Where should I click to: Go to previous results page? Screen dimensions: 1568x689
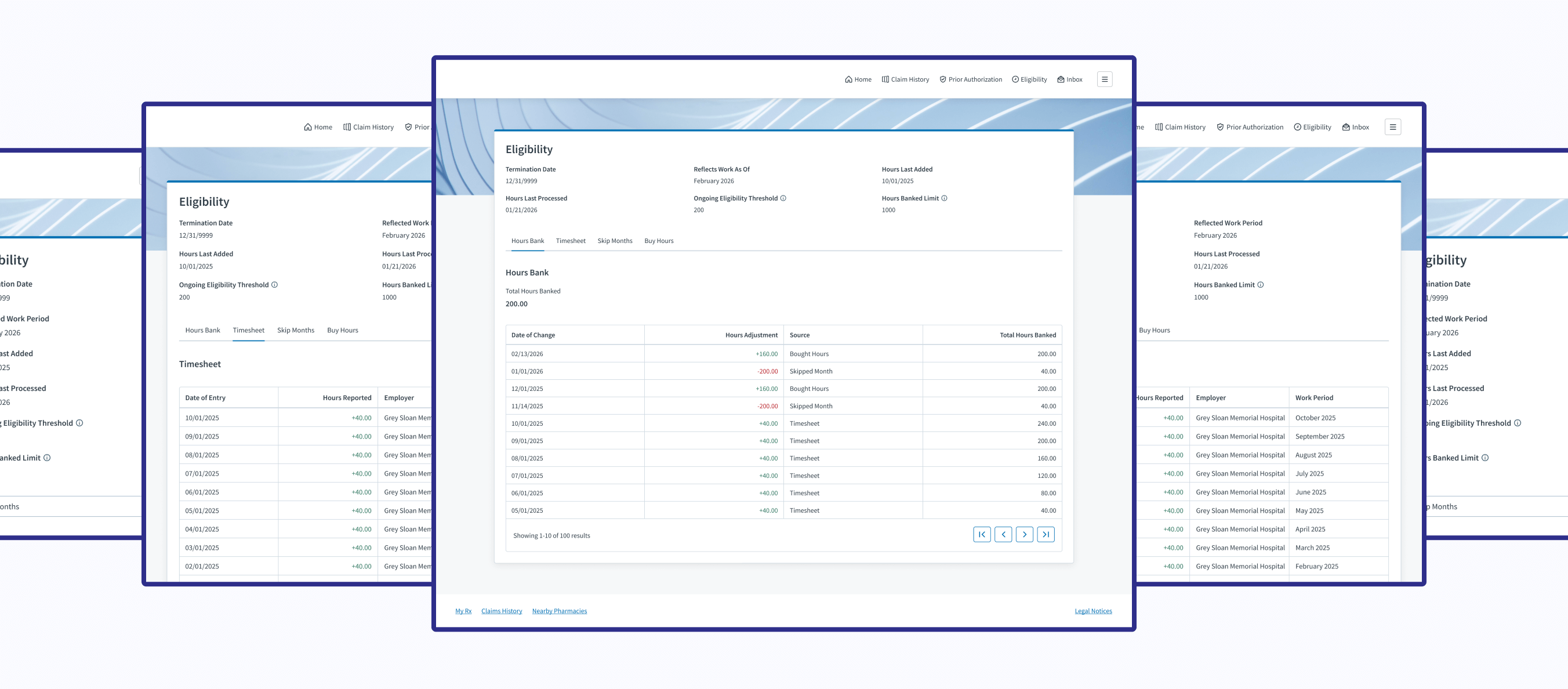point(1003,534)
